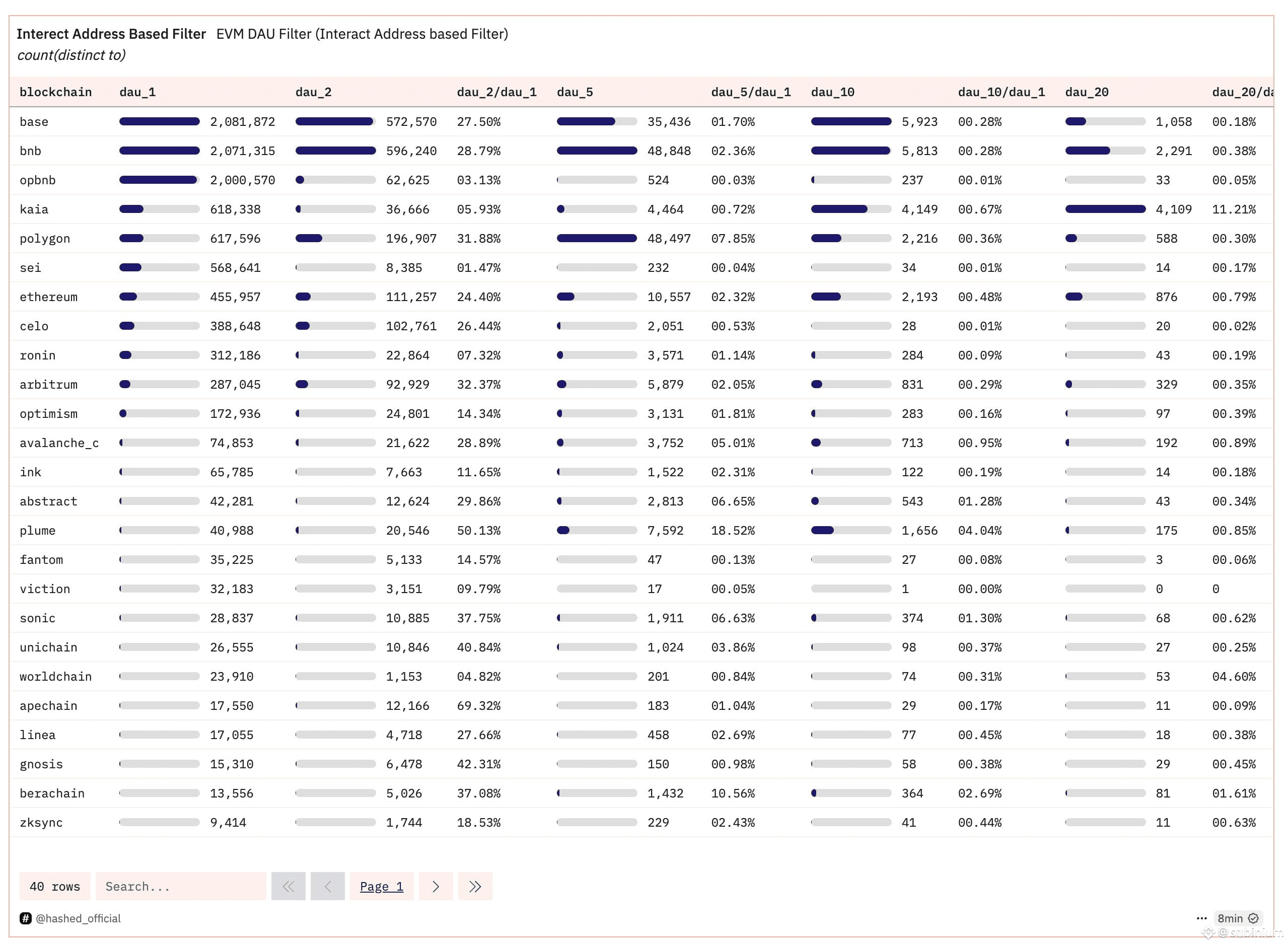
Task: Select the 'opbnb' blockchain cell
Action: pos(38,180)
